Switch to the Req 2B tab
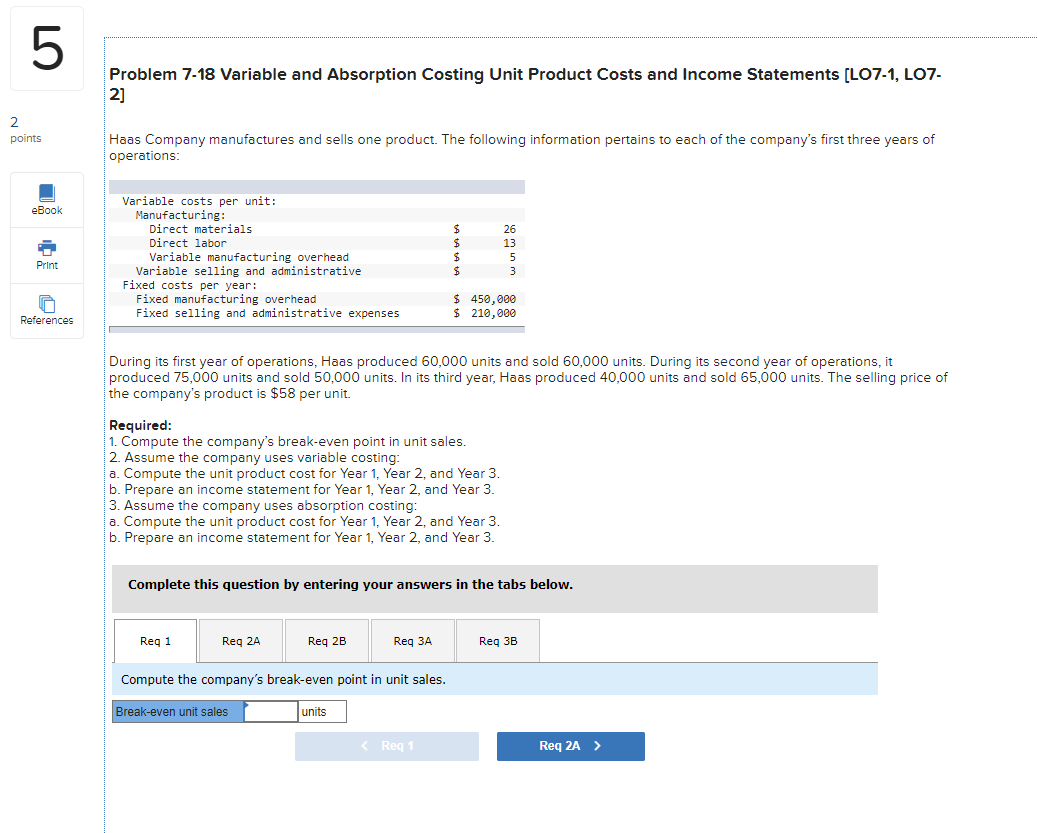Viewport: 1037px width, 833px height. [x=326, y=640]
